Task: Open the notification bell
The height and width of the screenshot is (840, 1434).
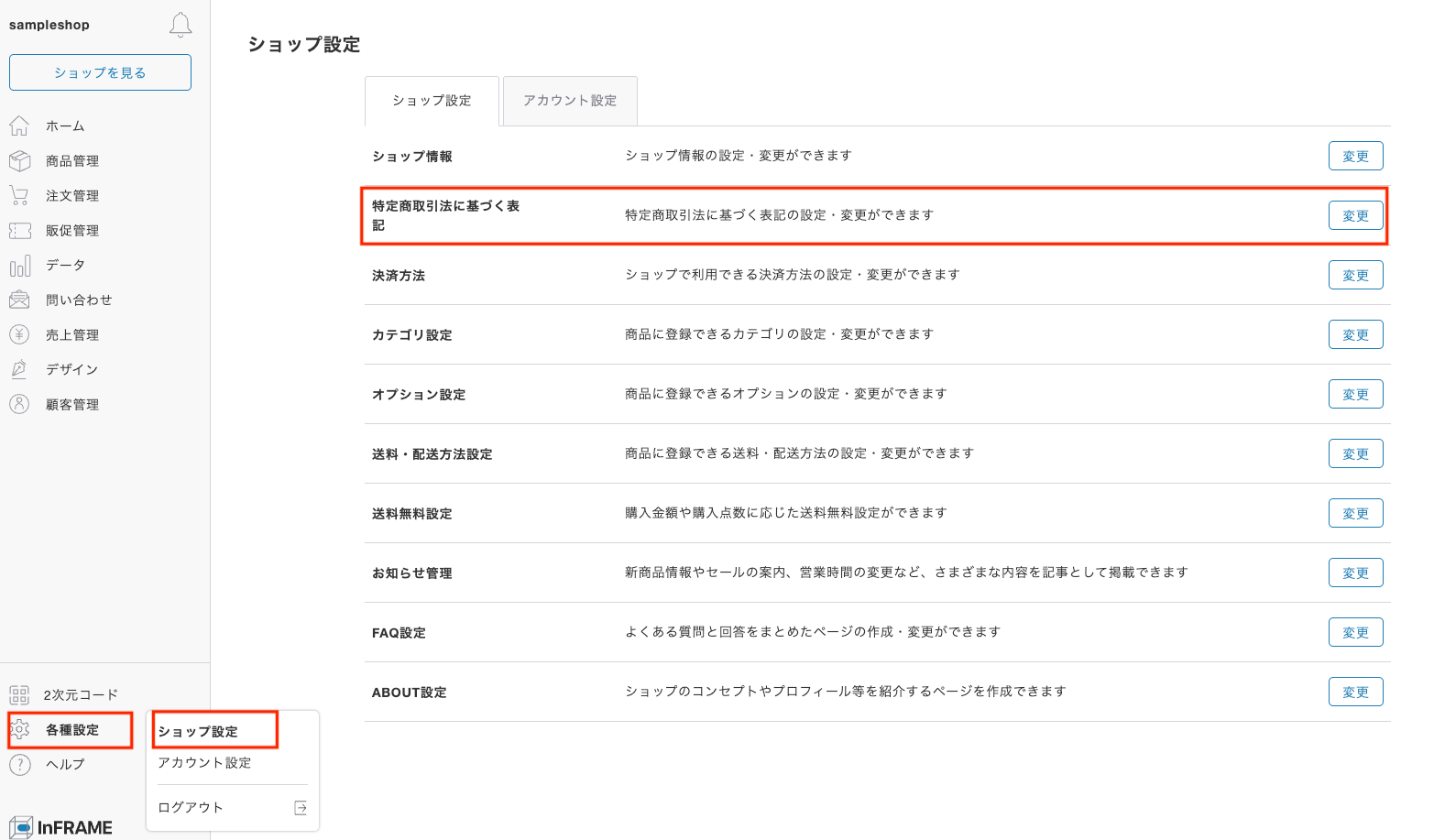Action: (x=180, y=25)
